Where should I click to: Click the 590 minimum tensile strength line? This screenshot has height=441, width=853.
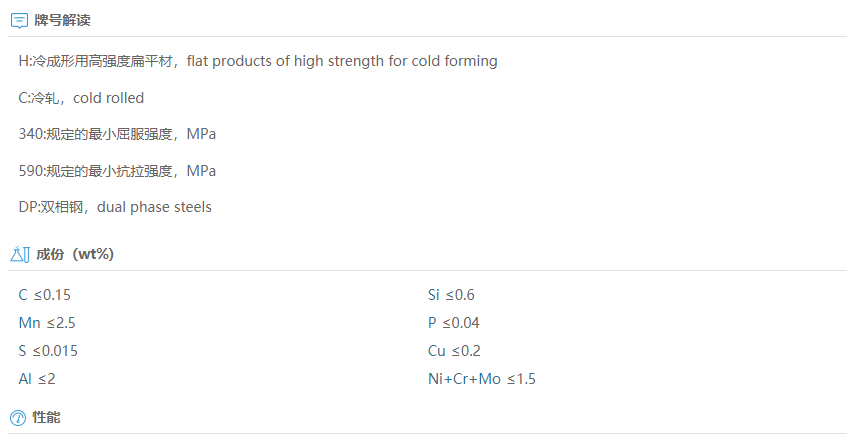[117, 171]
